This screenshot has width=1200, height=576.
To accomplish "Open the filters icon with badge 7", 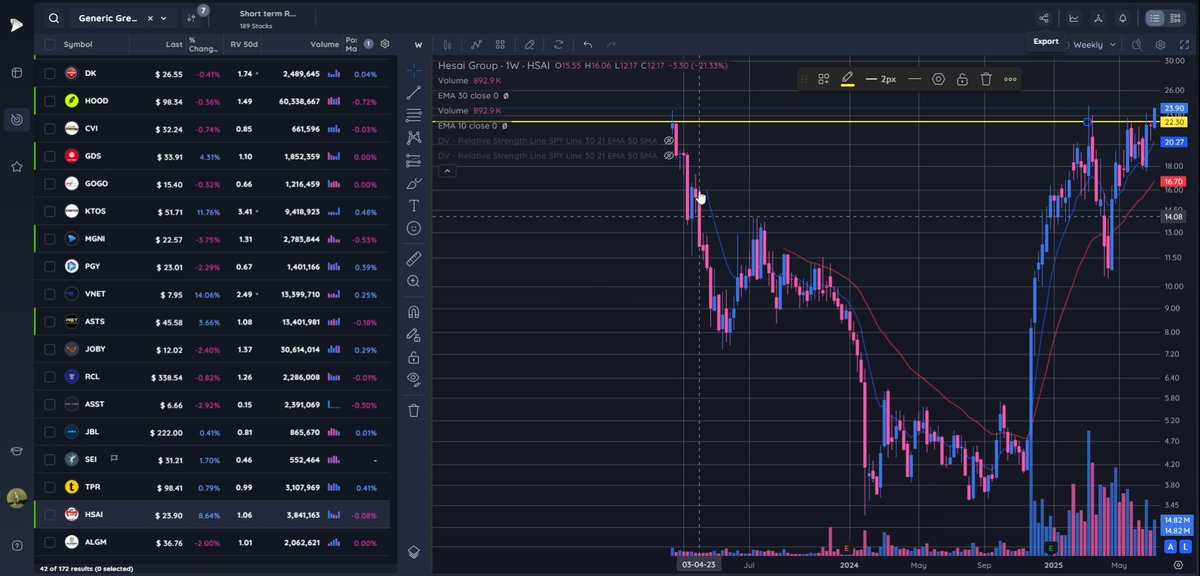I will click(193, 17).
